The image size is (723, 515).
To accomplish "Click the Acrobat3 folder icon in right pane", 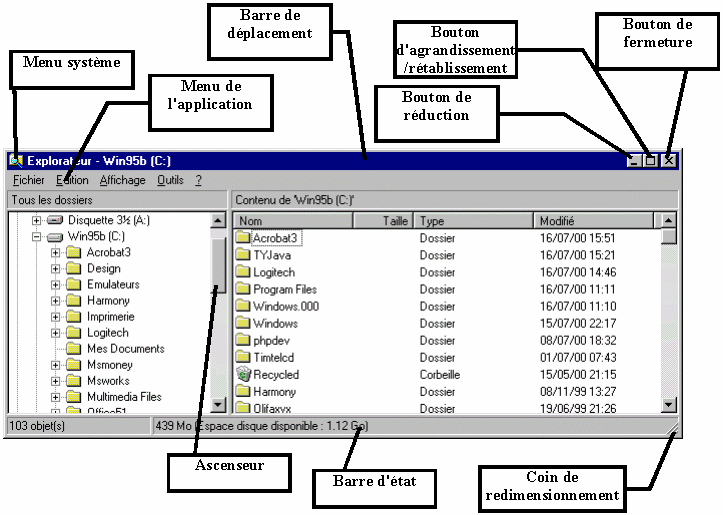I will pos(243,238).
